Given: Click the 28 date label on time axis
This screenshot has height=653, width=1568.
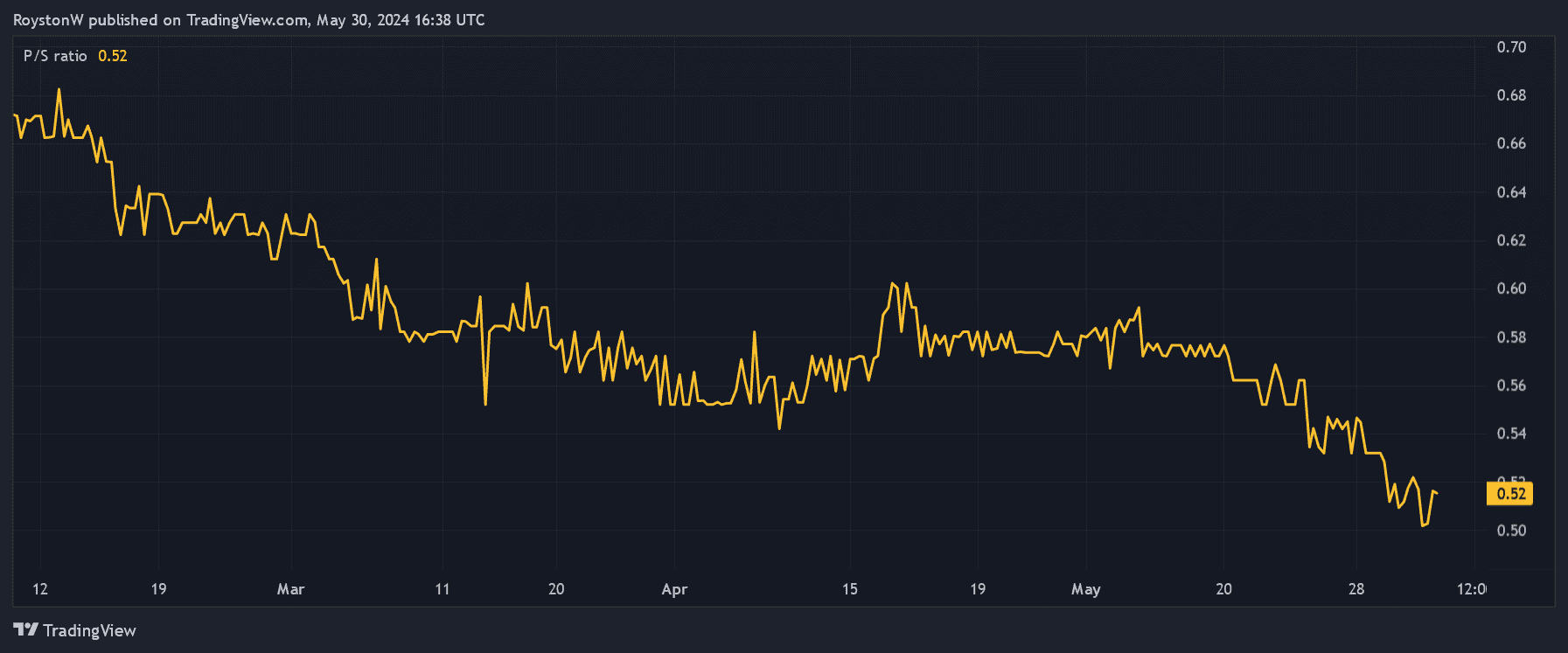Looking at the screenshot, I should click(x=1355, y=589).
